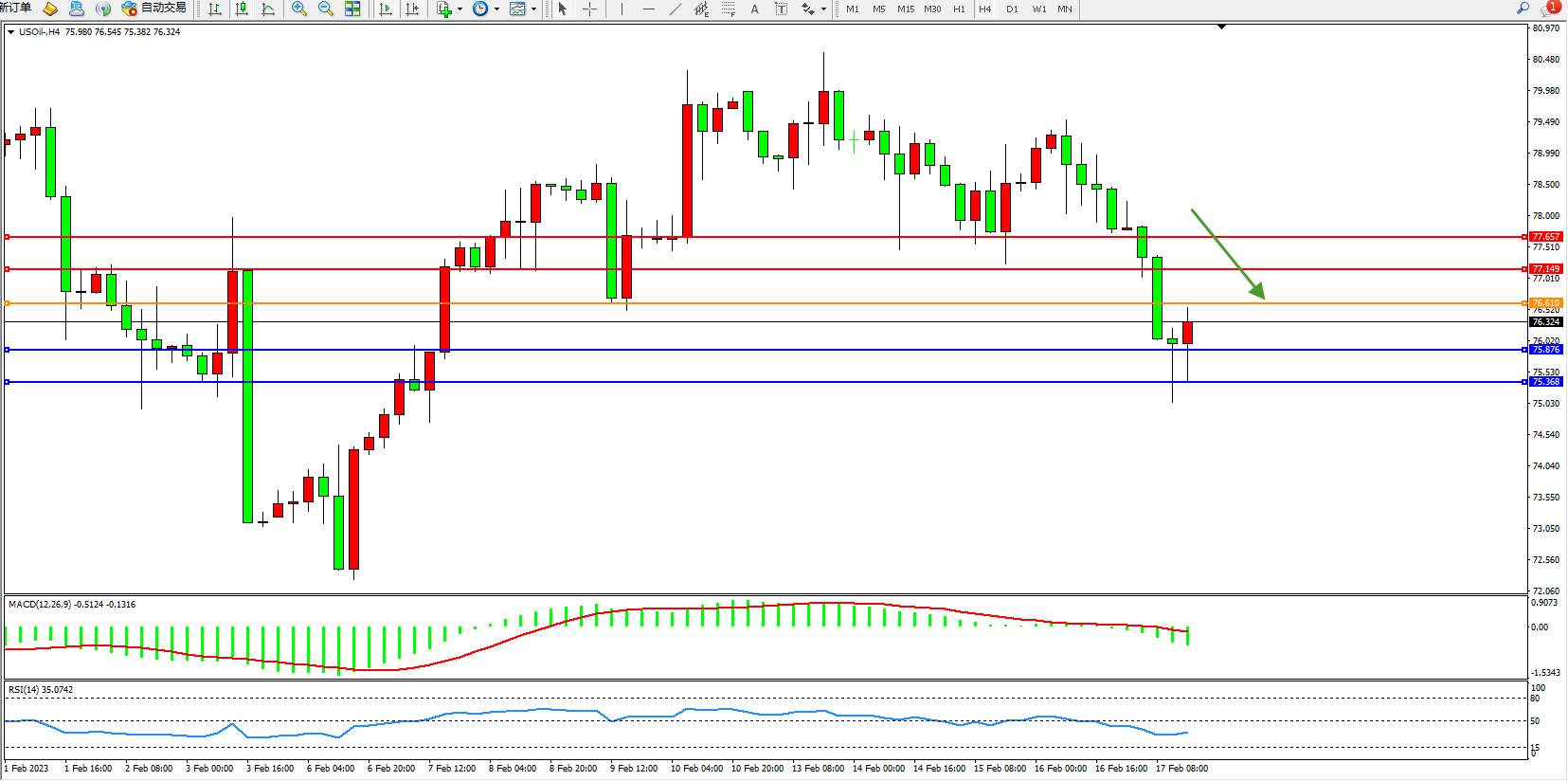Screen dimensions: 1568x781
Task: Toggle the chart shift button
Action: tap(412, 9)
